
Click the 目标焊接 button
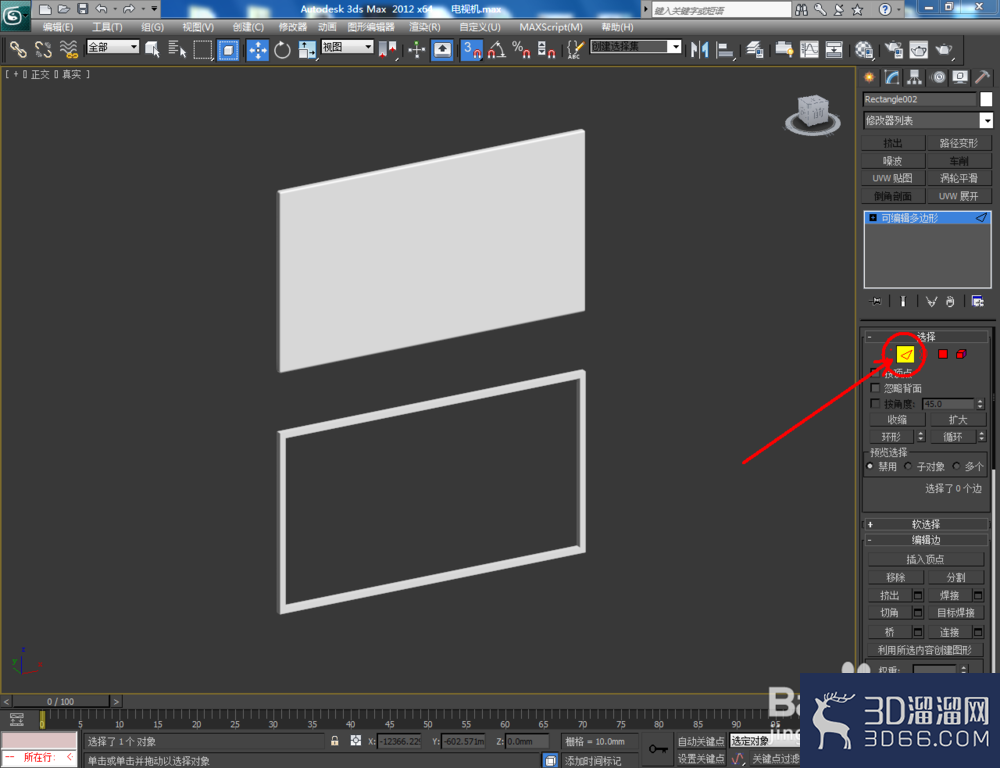955,612
